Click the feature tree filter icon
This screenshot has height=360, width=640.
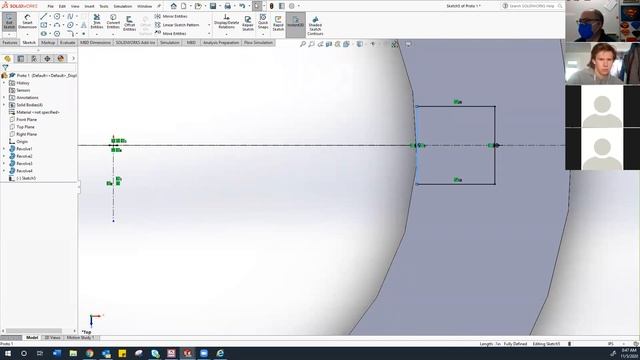[x=5, y=68]
